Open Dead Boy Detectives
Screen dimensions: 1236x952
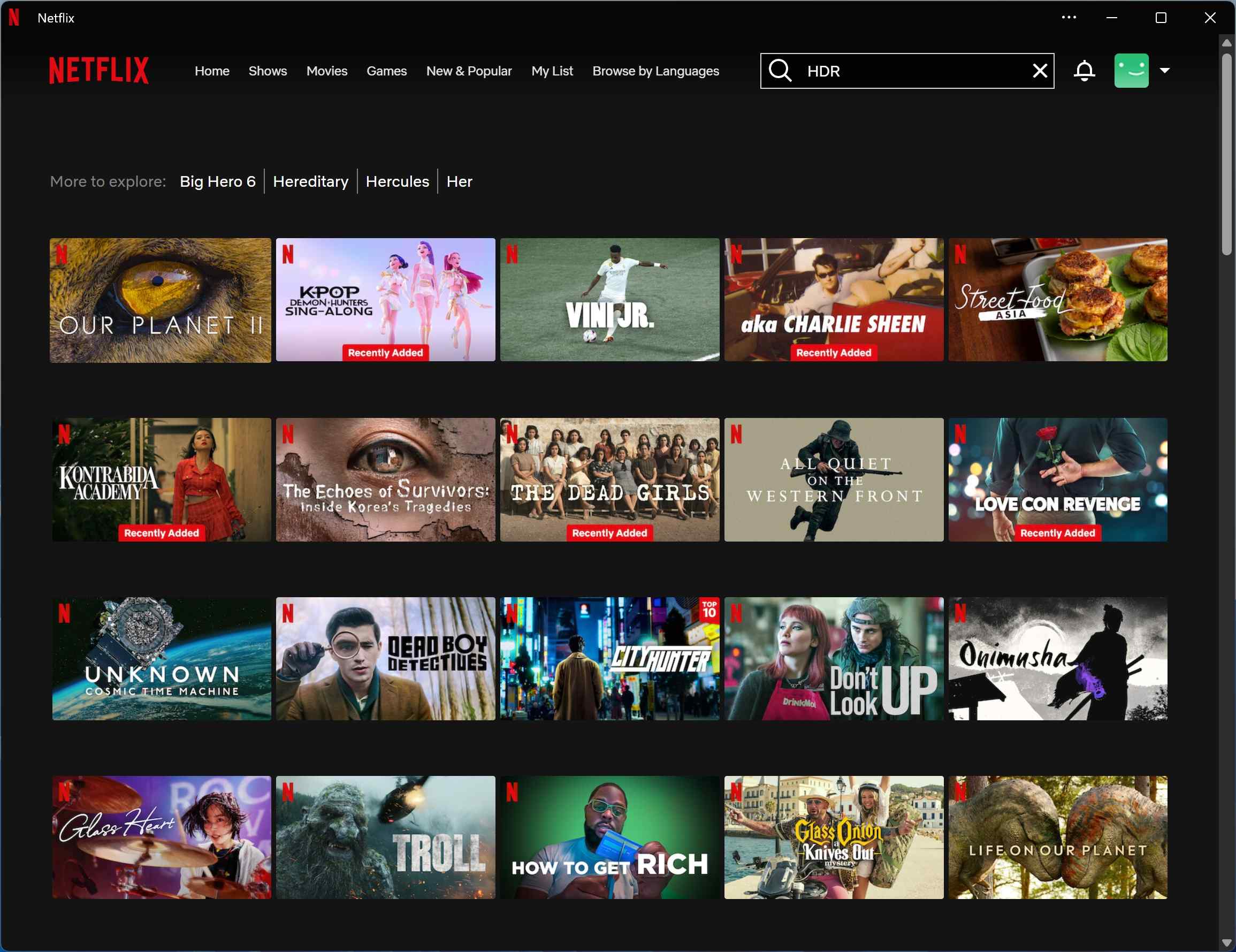tap(385, 658)
